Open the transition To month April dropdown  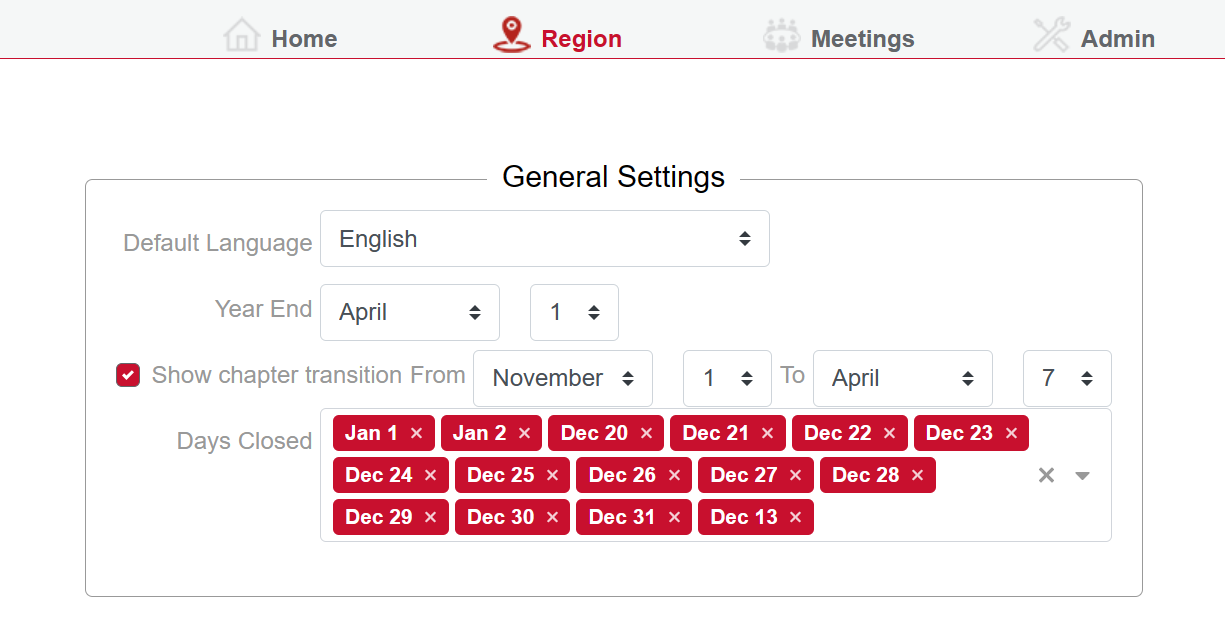pyautogui.click(x=903, y=378)
